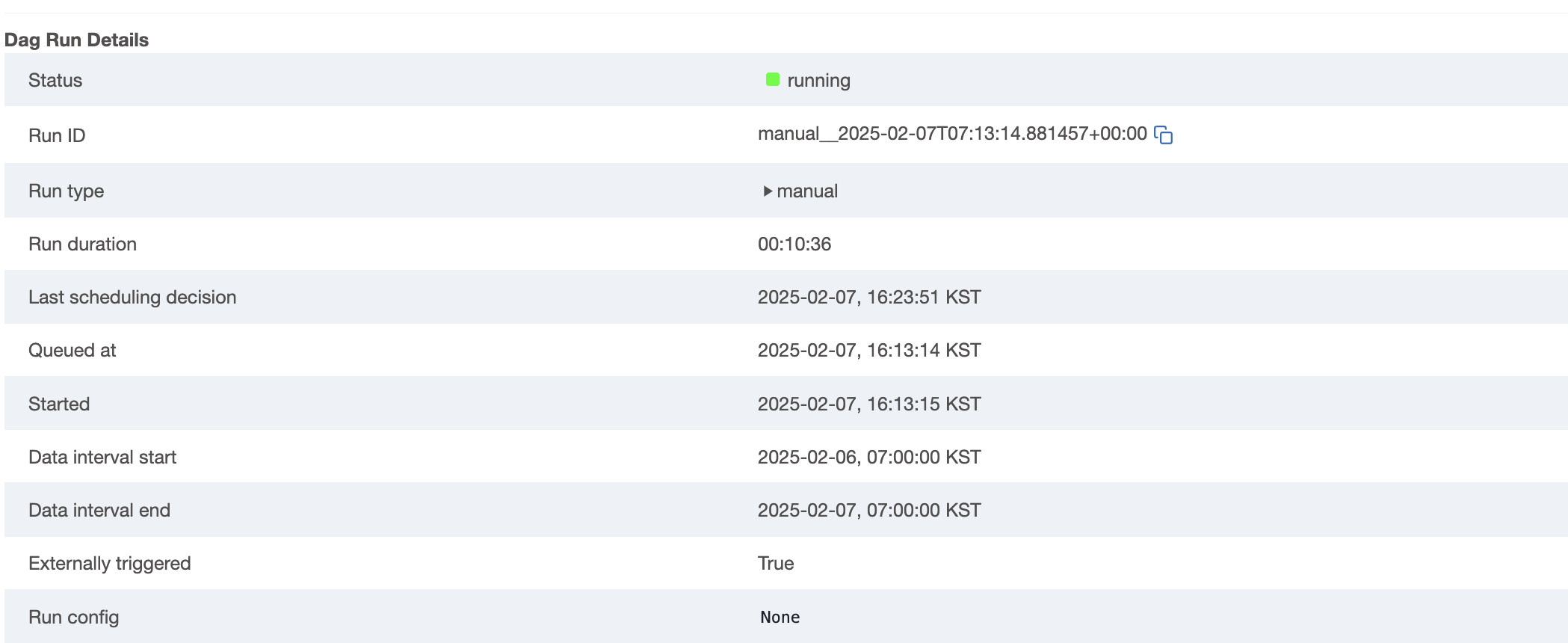Viewport: 1568px width, 643px height.
Task: Click the Run ID row label
Action: point(57,136)
